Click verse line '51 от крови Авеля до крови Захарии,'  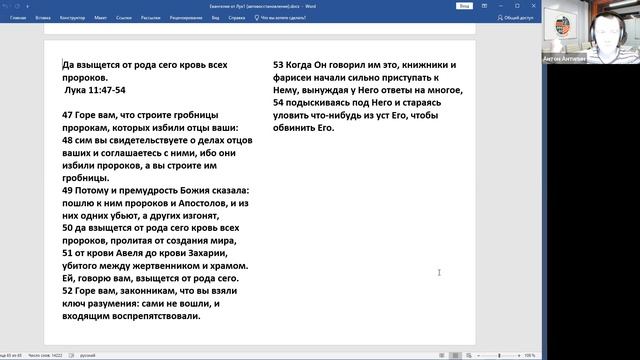(145, 253)
